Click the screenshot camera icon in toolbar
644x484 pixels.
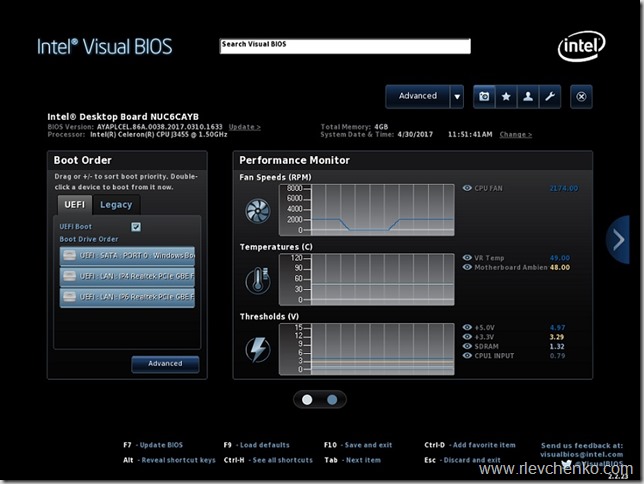(484, 97)
